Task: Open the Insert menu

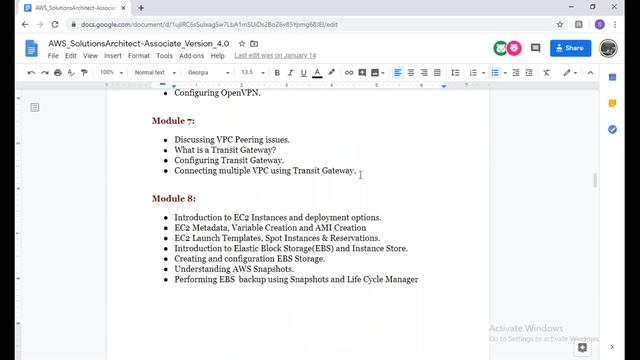Action: coord(113,56)
